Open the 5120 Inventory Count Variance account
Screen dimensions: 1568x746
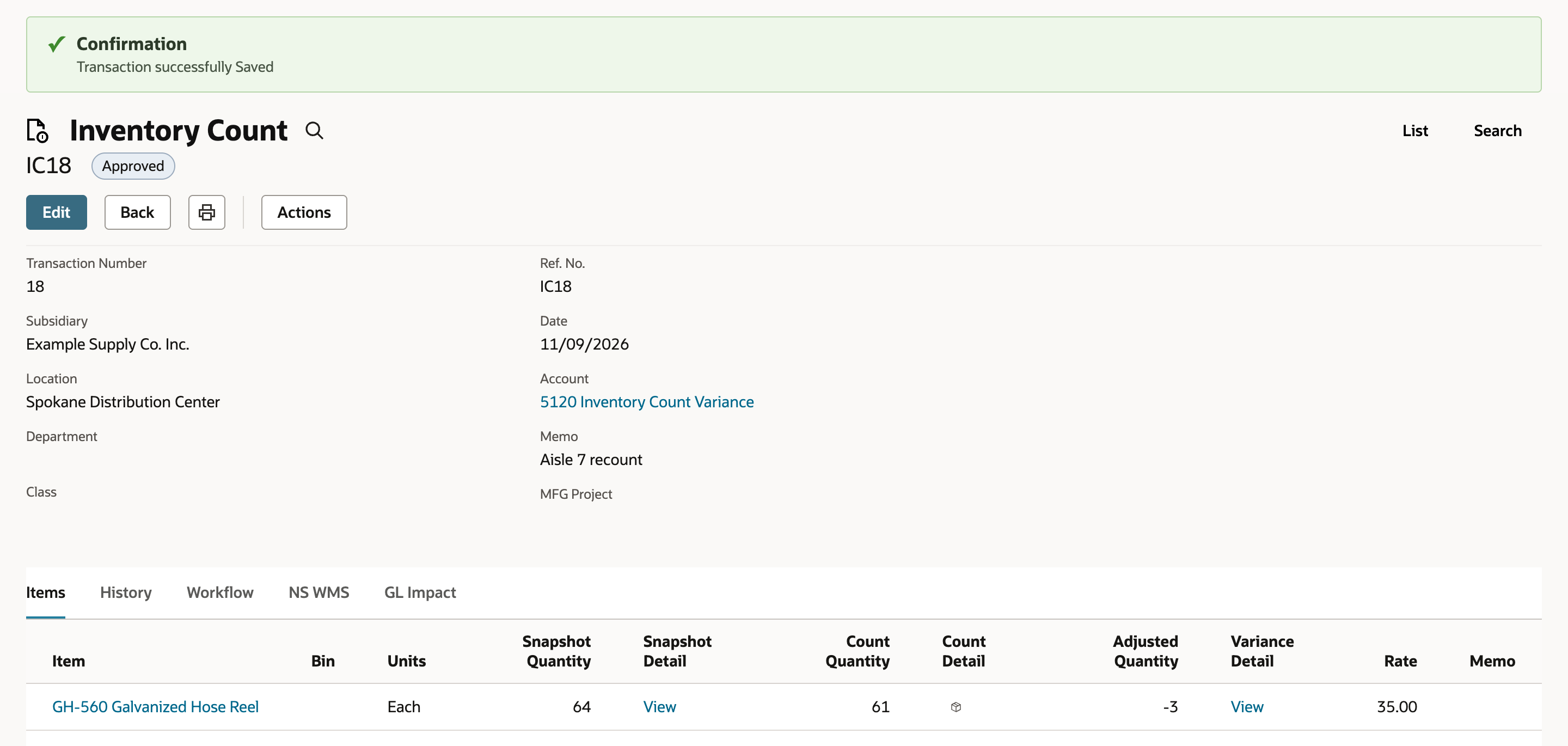(x=646, y=402)
